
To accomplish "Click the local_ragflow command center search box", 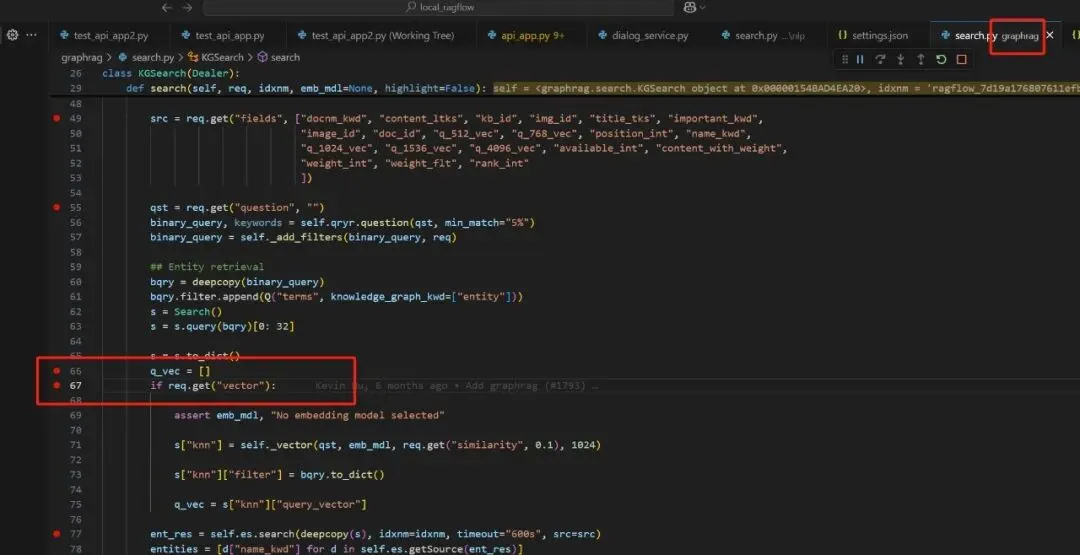I will coord(438,8).
